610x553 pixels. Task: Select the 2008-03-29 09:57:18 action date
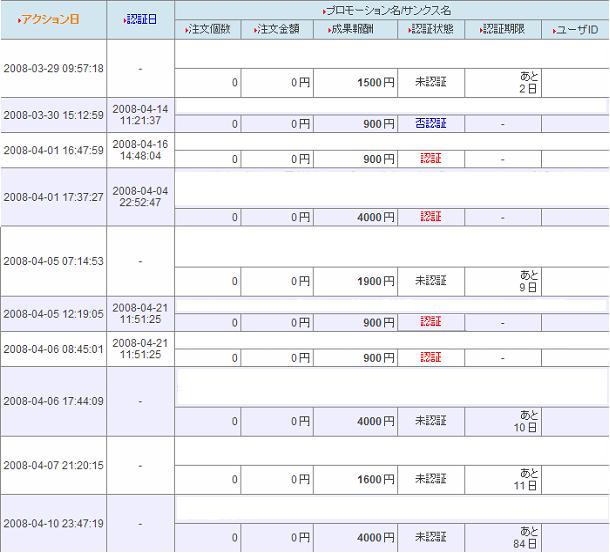tap(54, 68)
